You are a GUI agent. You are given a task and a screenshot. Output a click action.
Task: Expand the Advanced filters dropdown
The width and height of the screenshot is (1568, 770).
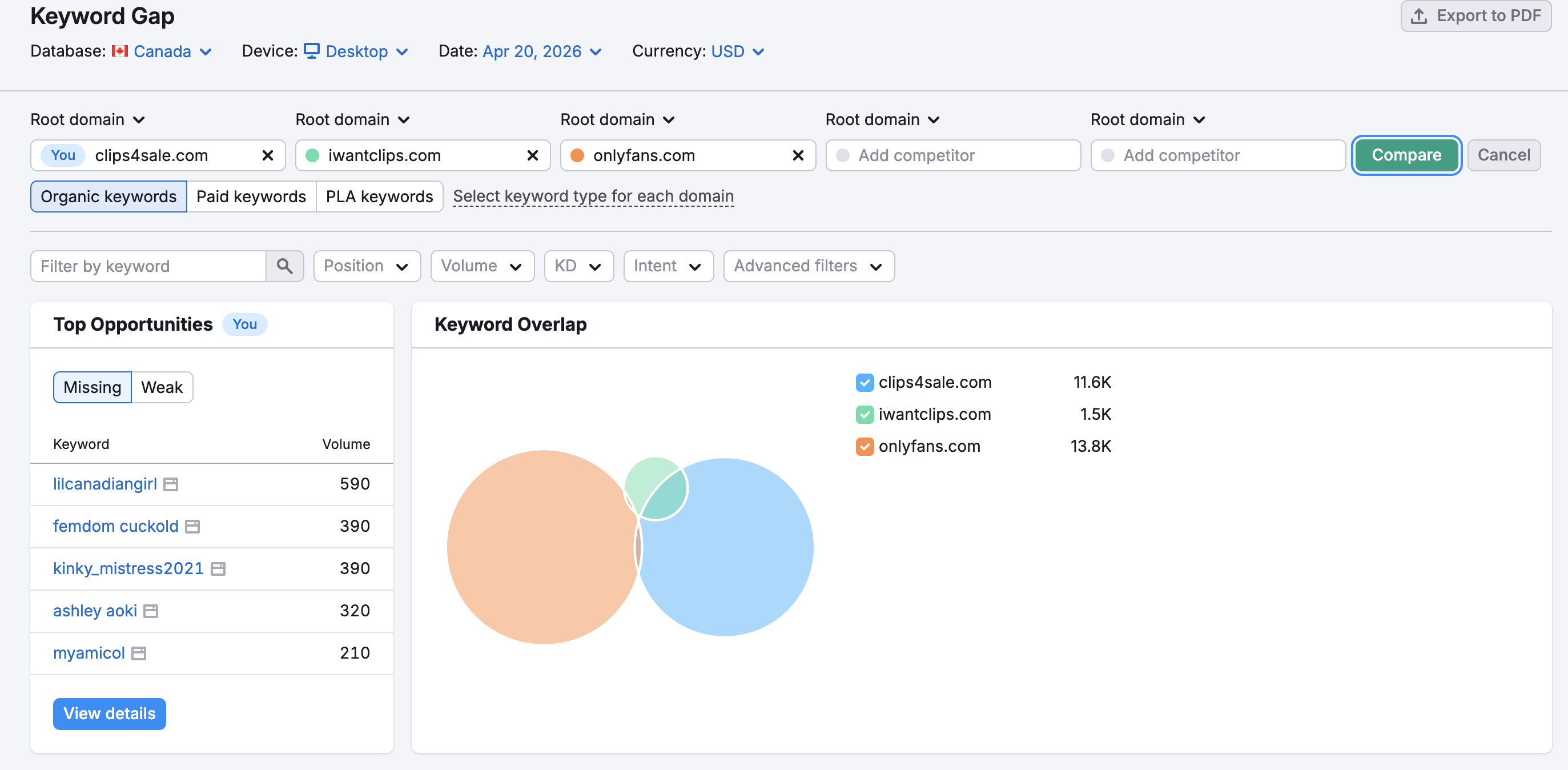click(808, 266)
